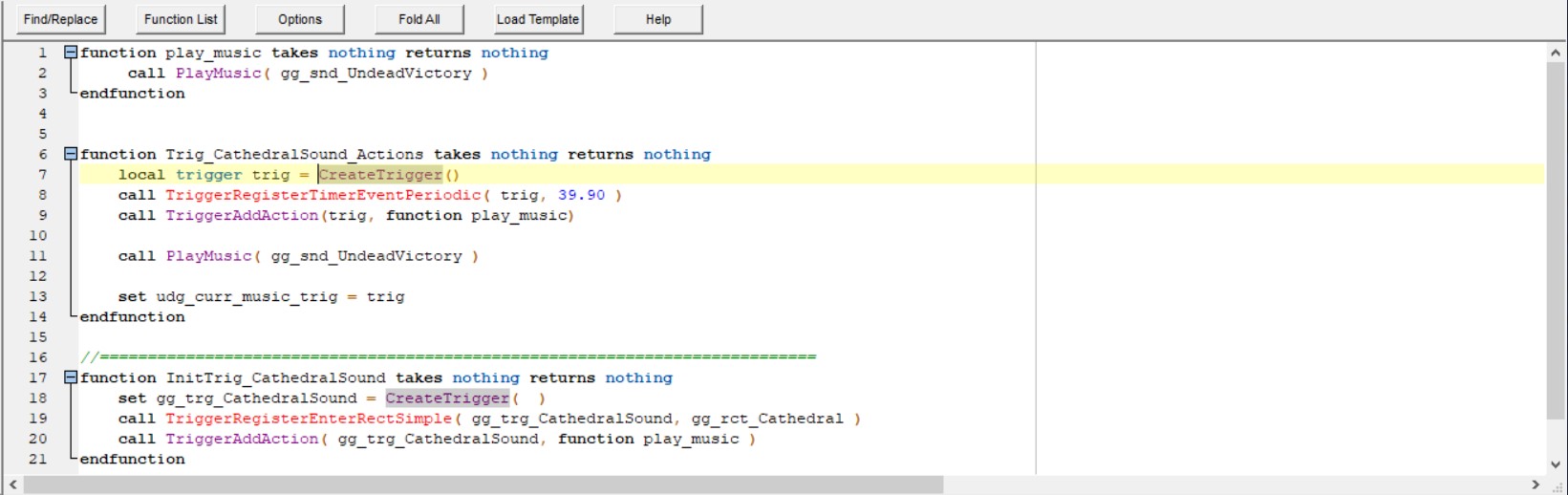The height and width of the screenshot is (495, 1568).
Task: Click udg_curr_music_trig variable on line 13
Action: point(247,296)
